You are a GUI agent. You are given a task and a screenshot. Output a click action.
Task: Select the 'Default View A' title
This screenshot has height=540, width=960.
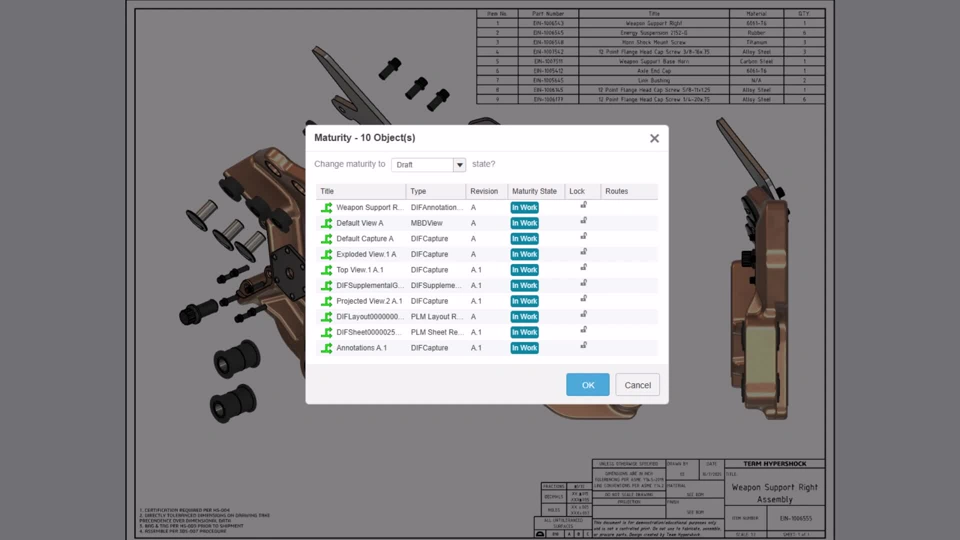coord(359,223)
